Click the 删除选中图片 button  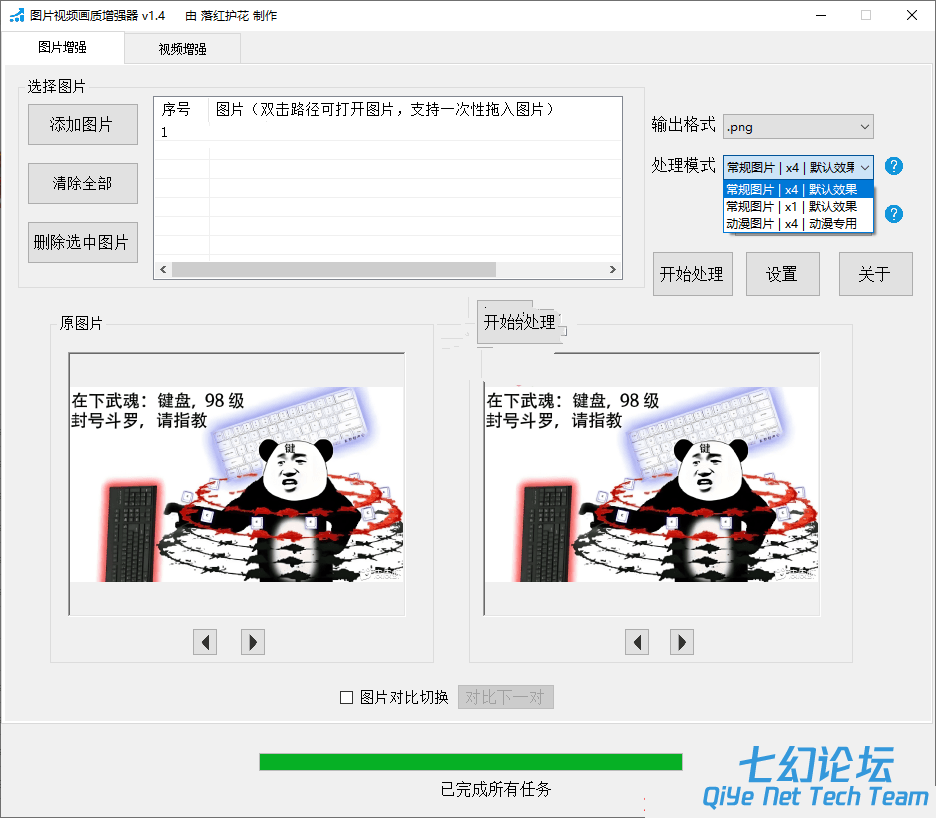tap(83, 242)
